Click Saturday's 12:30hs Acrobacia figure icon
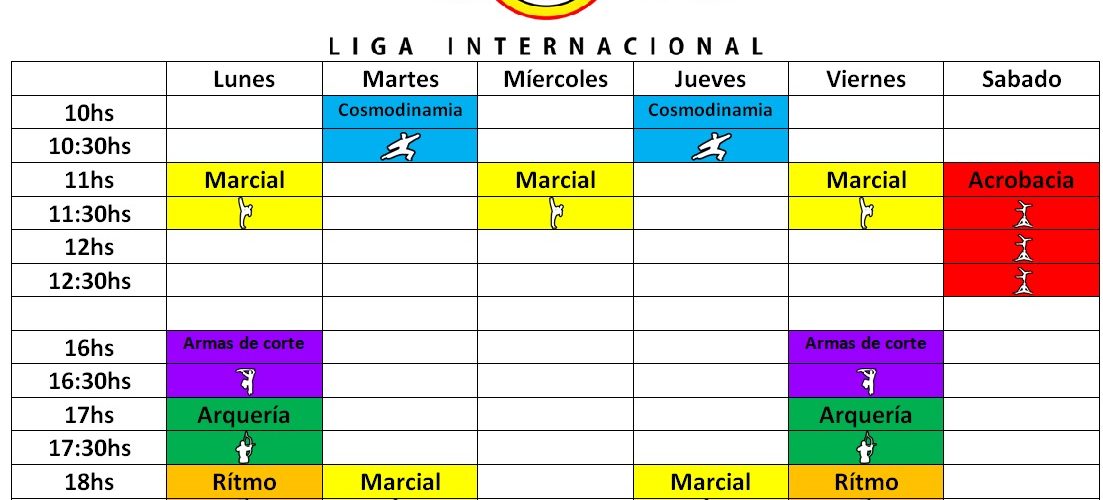Image resolution: width=1103 pixels, height=500 pixels. (1021, 281)
